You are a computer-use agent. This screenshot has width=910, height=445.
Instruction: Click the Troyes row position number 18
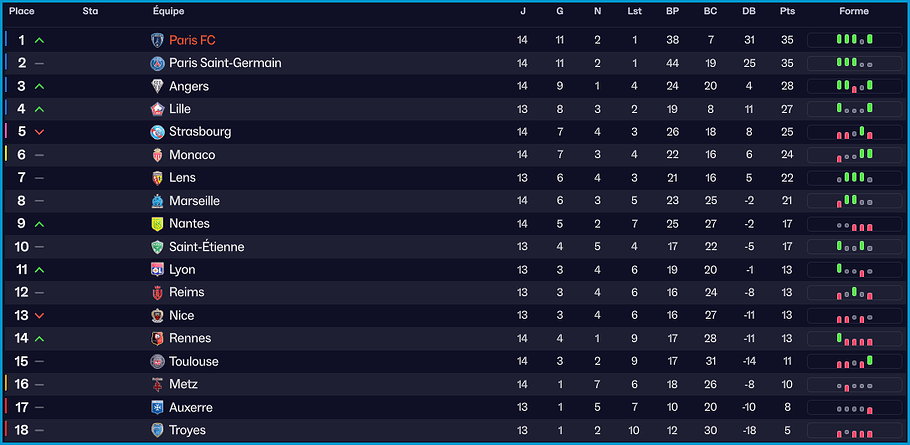click(21, 431)
